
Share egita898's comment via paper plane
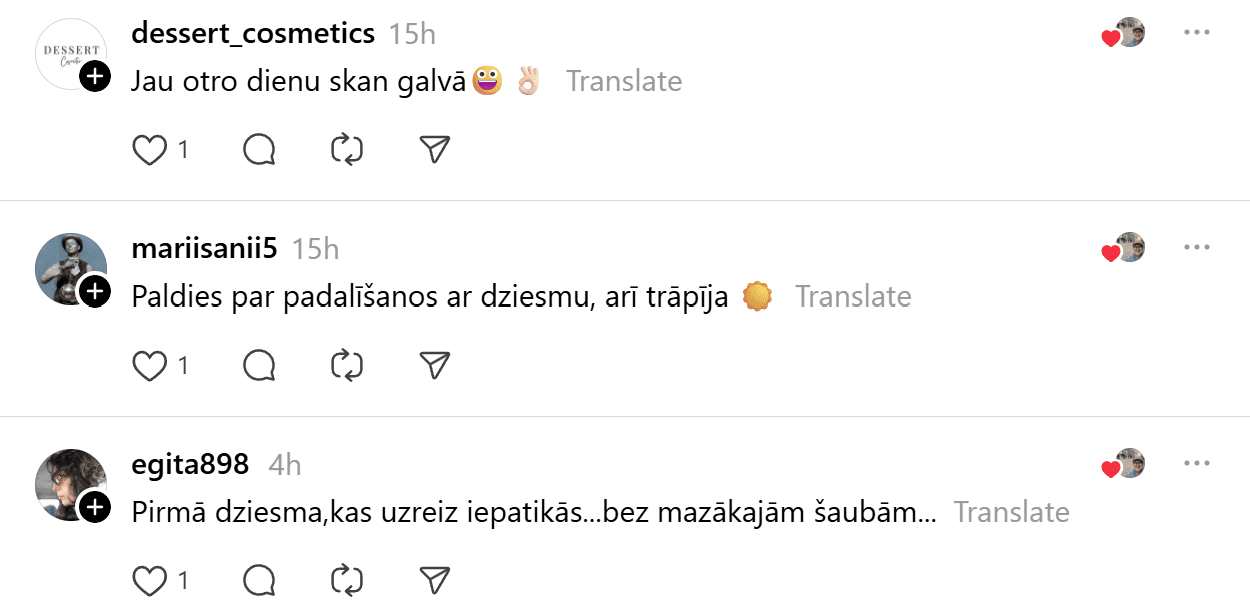[x=434, y=580]
